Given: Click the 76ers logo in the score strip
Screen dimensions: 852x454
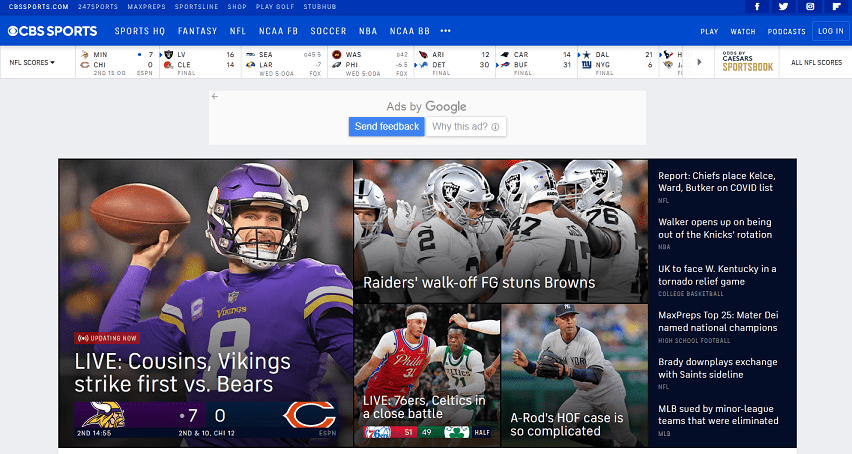Looking at the screenshot, I should click(378, 432).
